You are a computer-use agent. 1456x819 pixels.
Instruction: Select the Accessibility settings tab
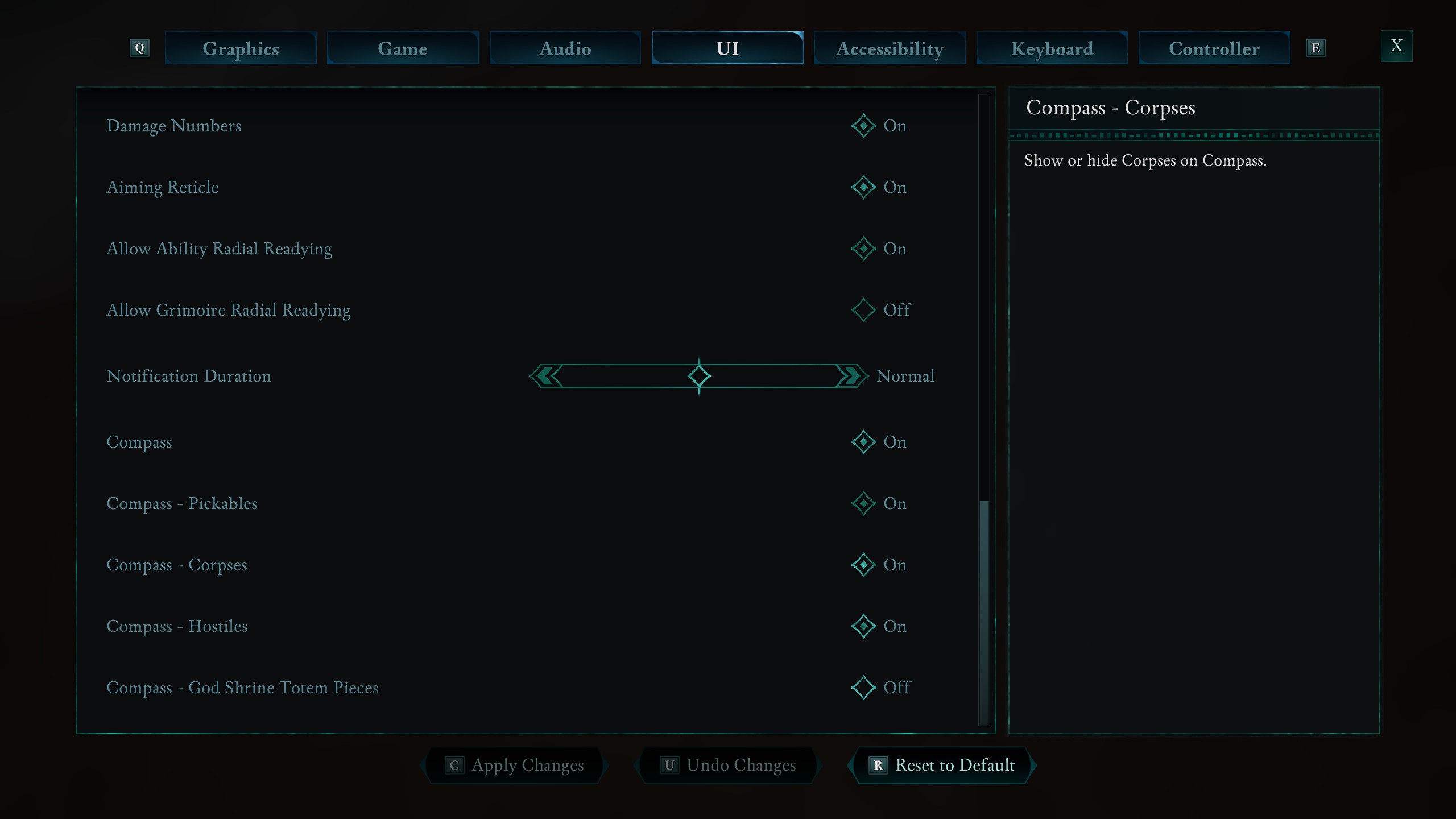point(889,48)
